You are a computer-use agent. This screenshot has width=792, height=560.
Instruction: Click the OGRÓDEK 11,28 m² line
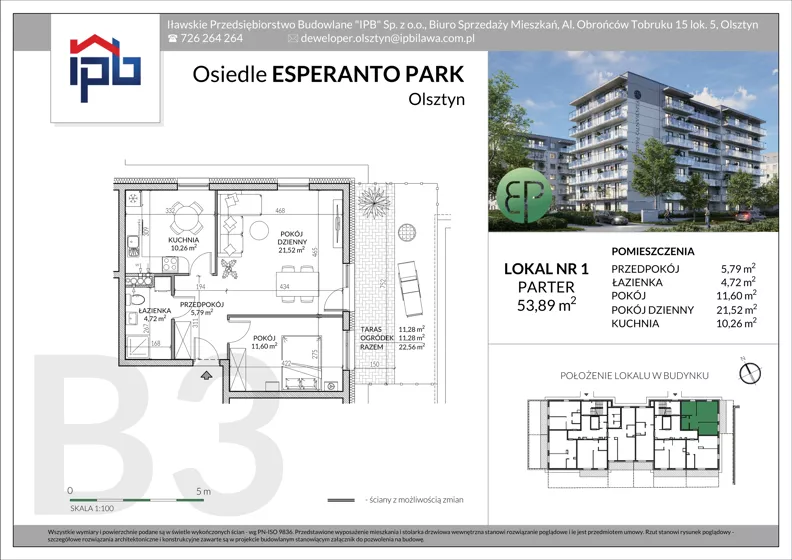pos(392,338)
